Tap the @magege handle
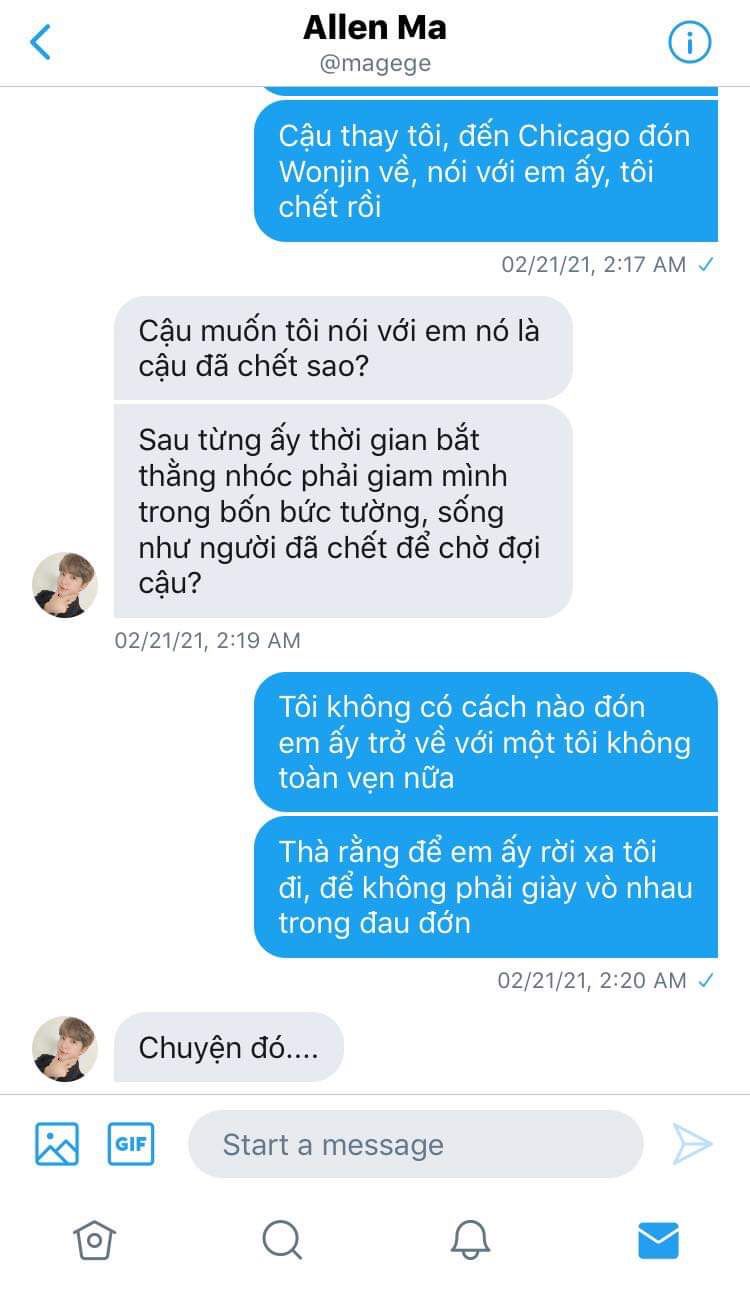The height and width of the screenshot is (1292, 750). click(375, 65)
